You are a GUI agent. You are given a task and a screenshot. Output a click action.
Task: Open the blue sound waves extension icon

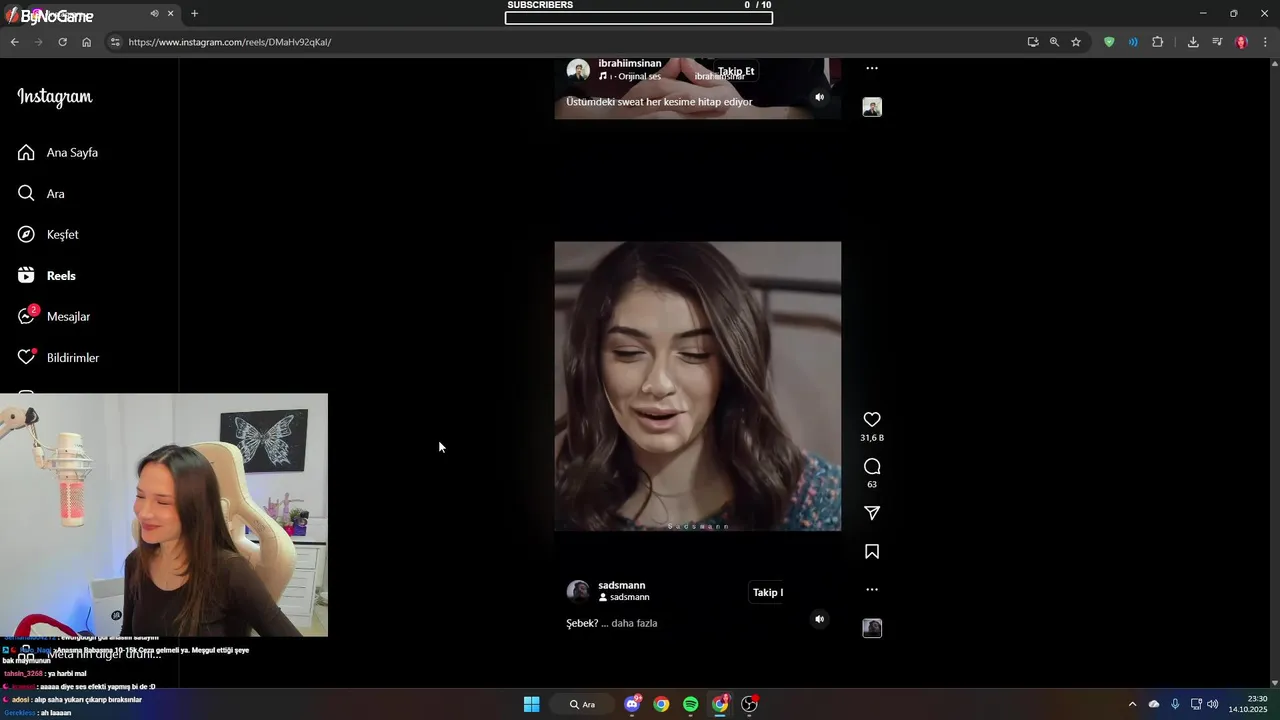point(1133,42)
